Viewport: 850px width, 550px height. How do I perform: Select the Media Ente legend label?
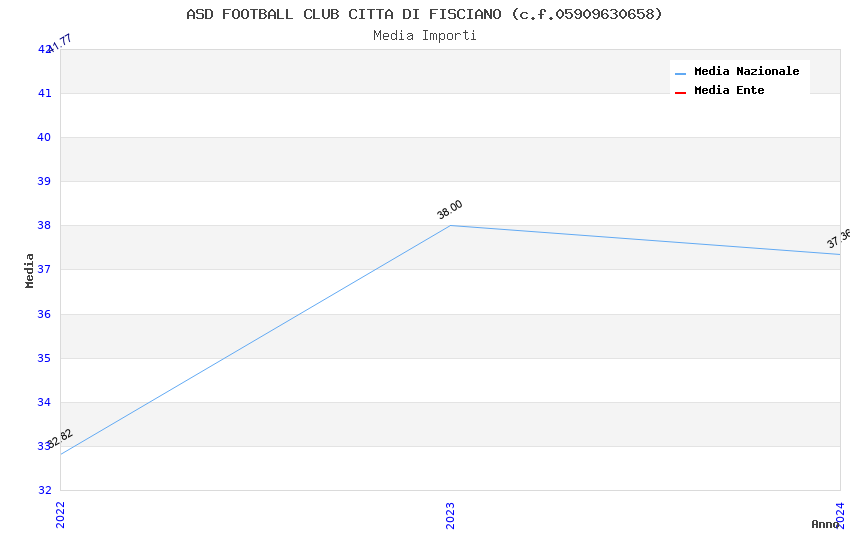pos(729,91)
